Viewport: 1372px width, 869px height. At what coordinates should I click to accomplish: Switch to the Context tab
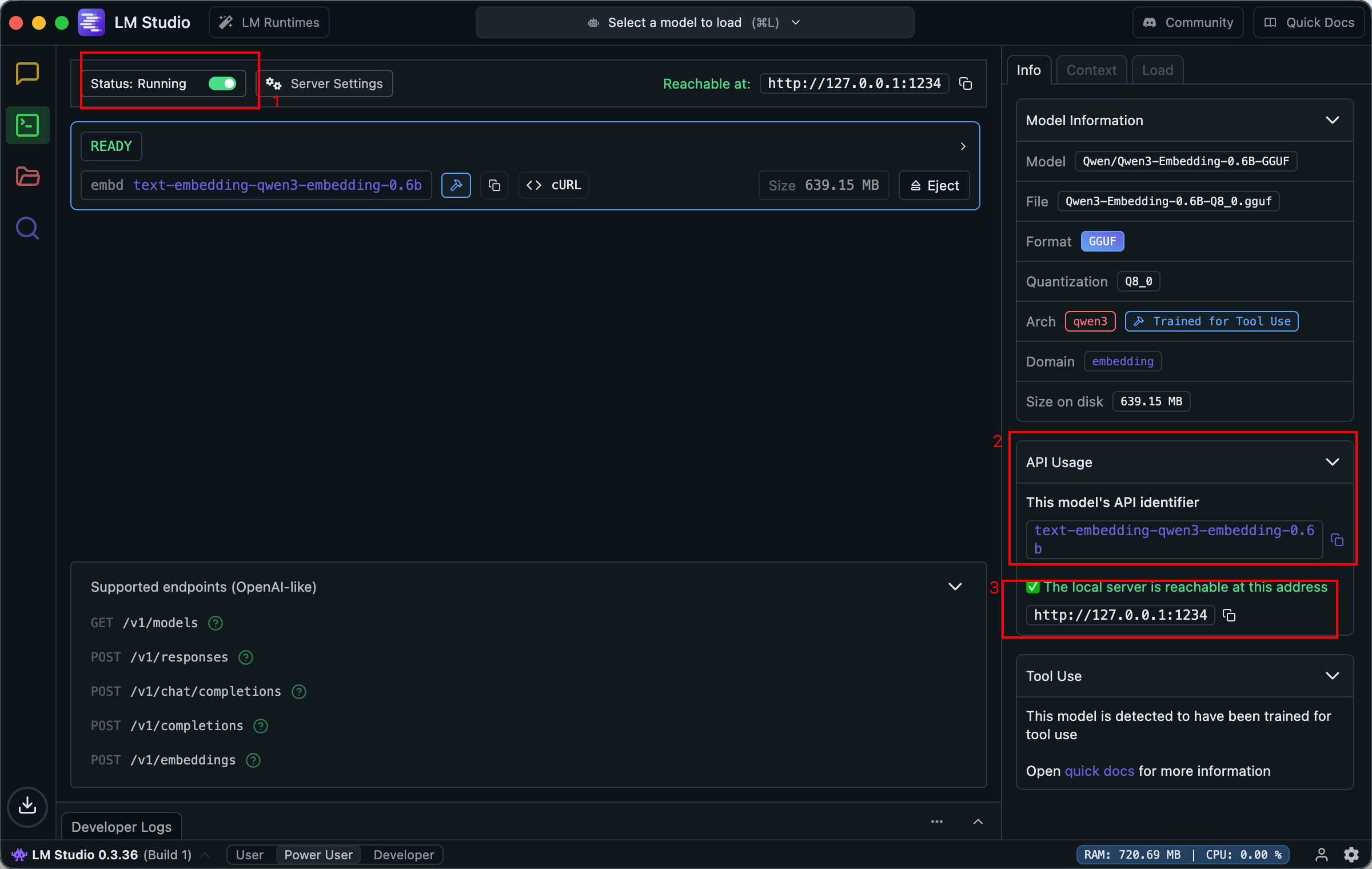[1091, 70]
